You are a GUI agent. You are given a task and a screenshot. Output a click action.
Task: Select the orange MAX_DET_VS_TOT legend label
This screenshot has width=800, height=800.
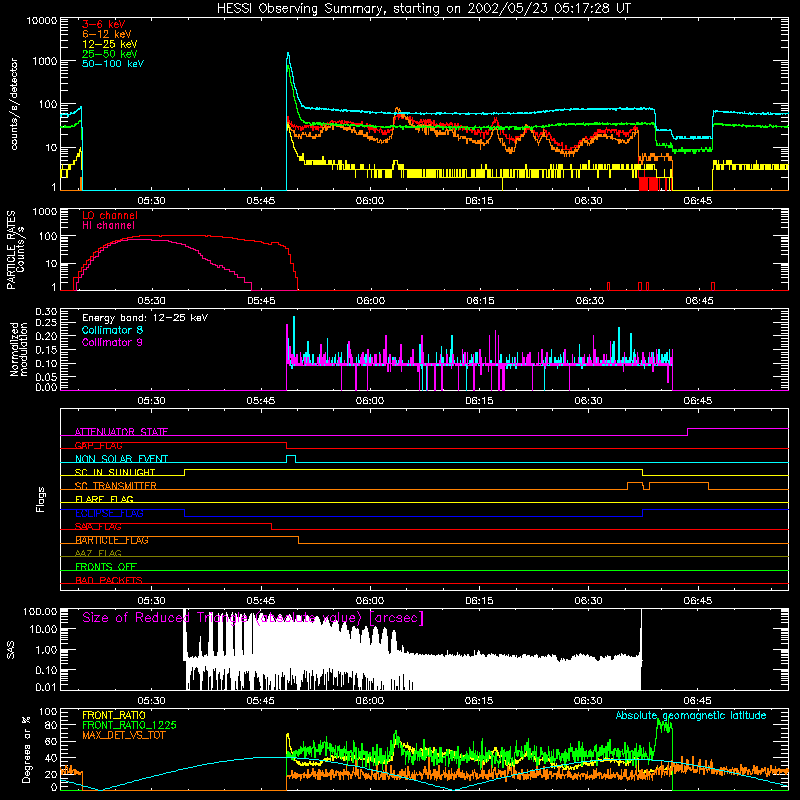123,735
